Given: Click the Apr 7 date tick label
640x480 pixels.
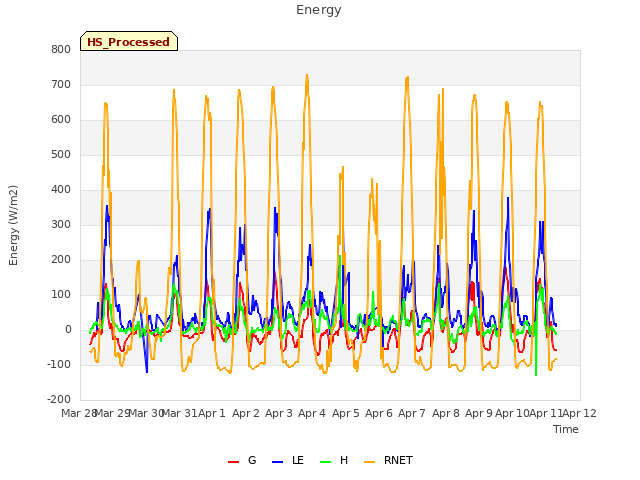Looking at the screenshot, I should (x=412, y=413).
